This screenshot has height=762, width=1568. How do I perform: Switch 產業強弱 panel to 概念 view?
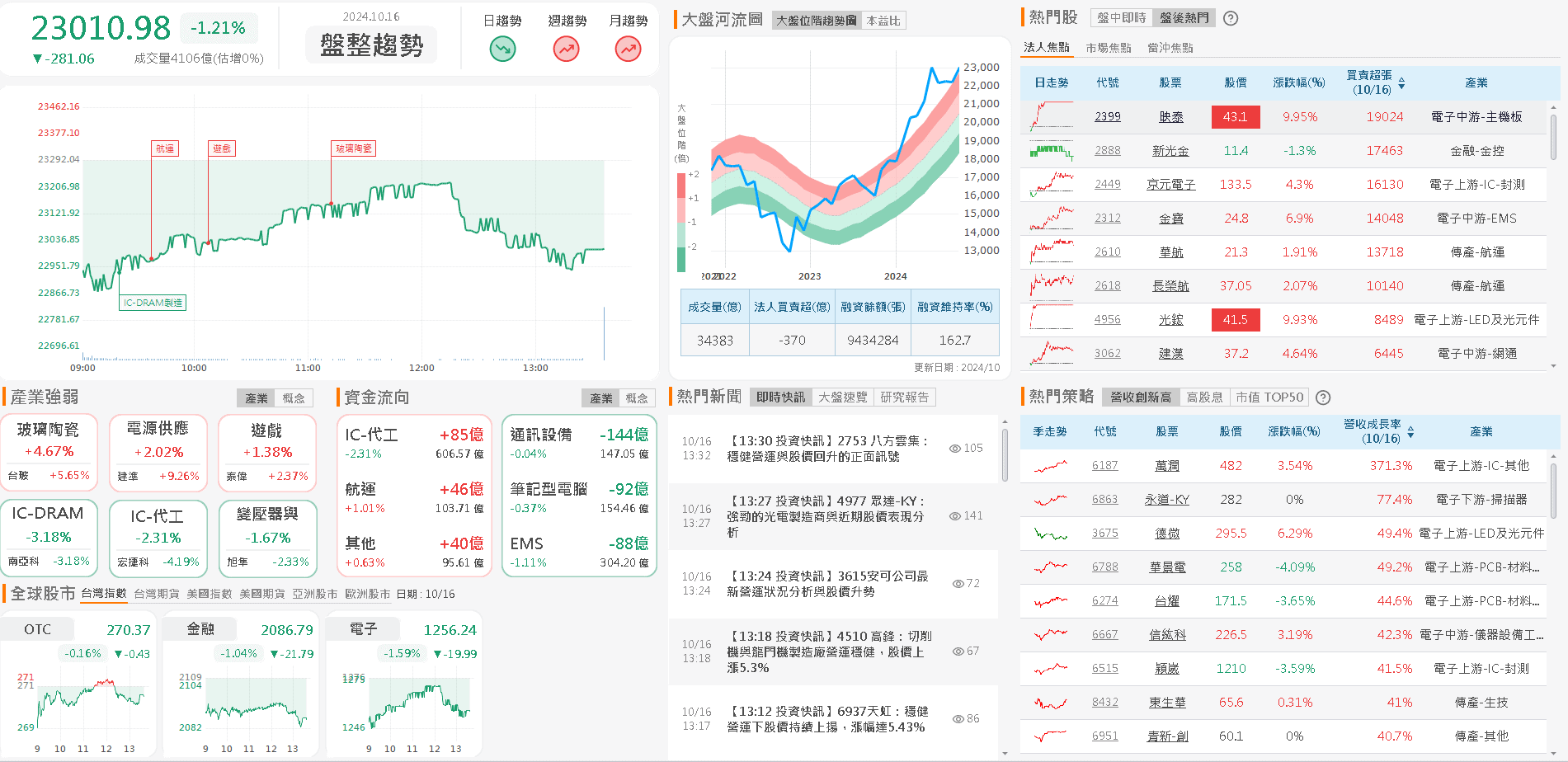pos(294,398)
